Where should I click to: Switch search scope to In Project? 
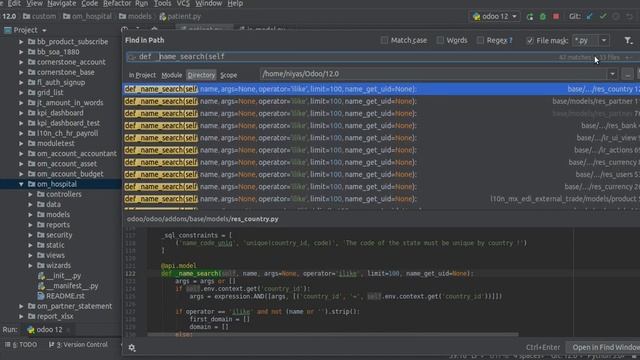[142, 75]
